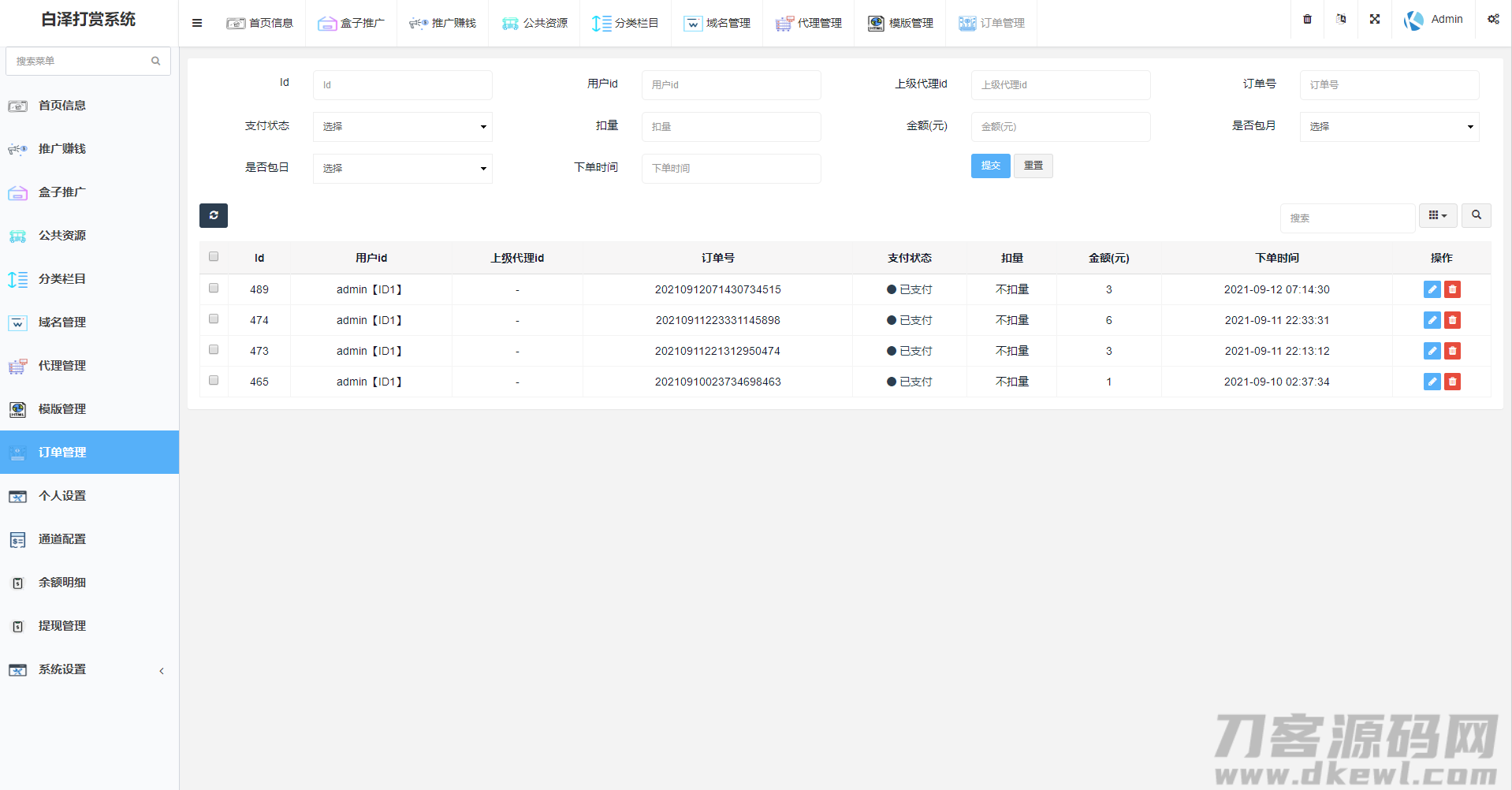Delete order 474 using trash icon

pyautogui.click(x=1452, y=320)
